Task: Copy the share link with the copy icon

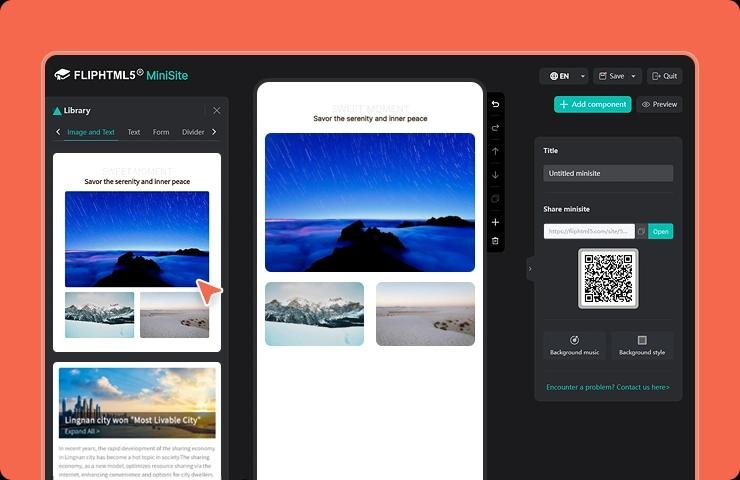Action: point(641,231)
